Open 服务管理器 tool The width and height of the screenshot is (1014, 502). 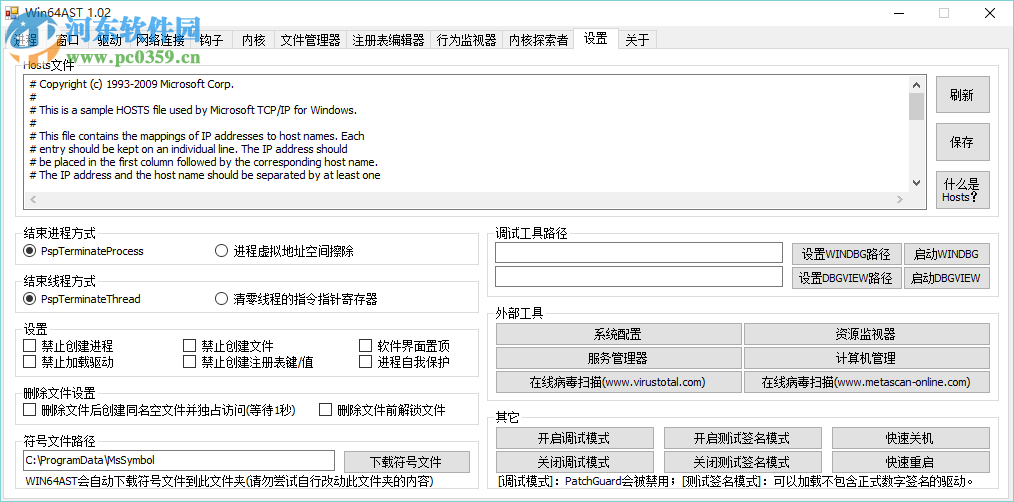pos(618,358)
